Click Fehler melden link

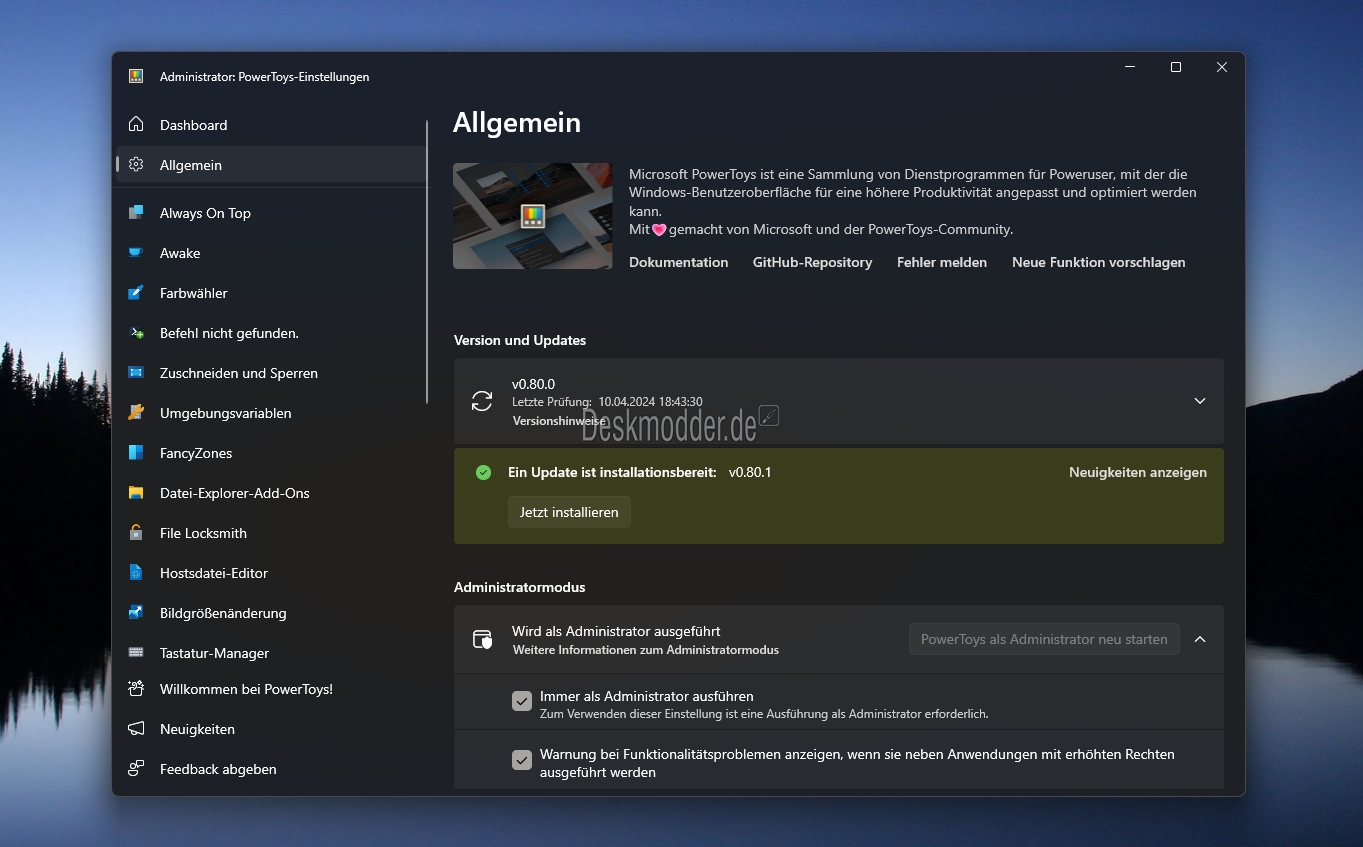(x=942, y=262)
